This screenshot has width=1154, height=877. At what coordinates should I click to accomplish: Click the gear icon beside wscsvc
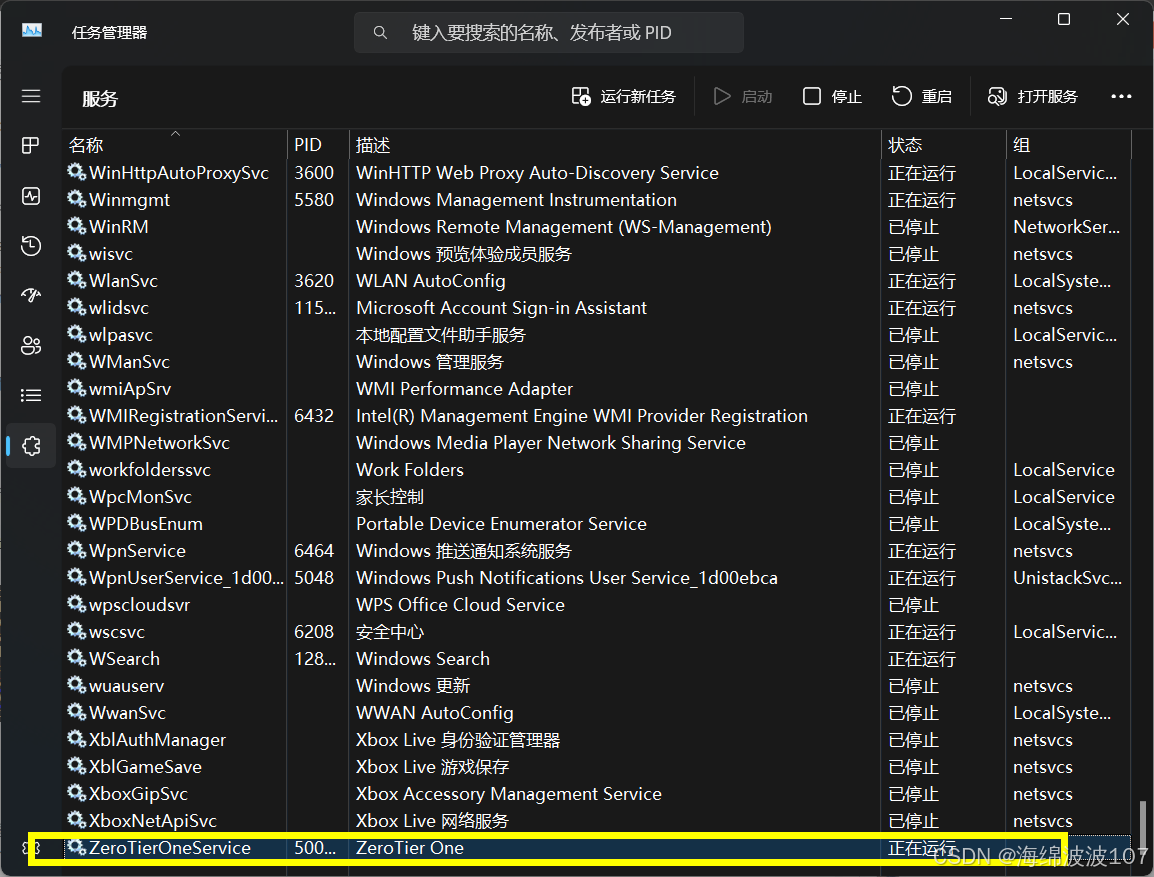tap(77, 631)
